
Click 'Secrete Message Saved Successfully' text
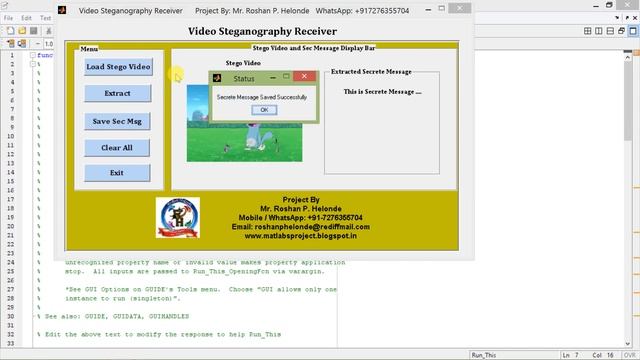(x=262, y=97)
